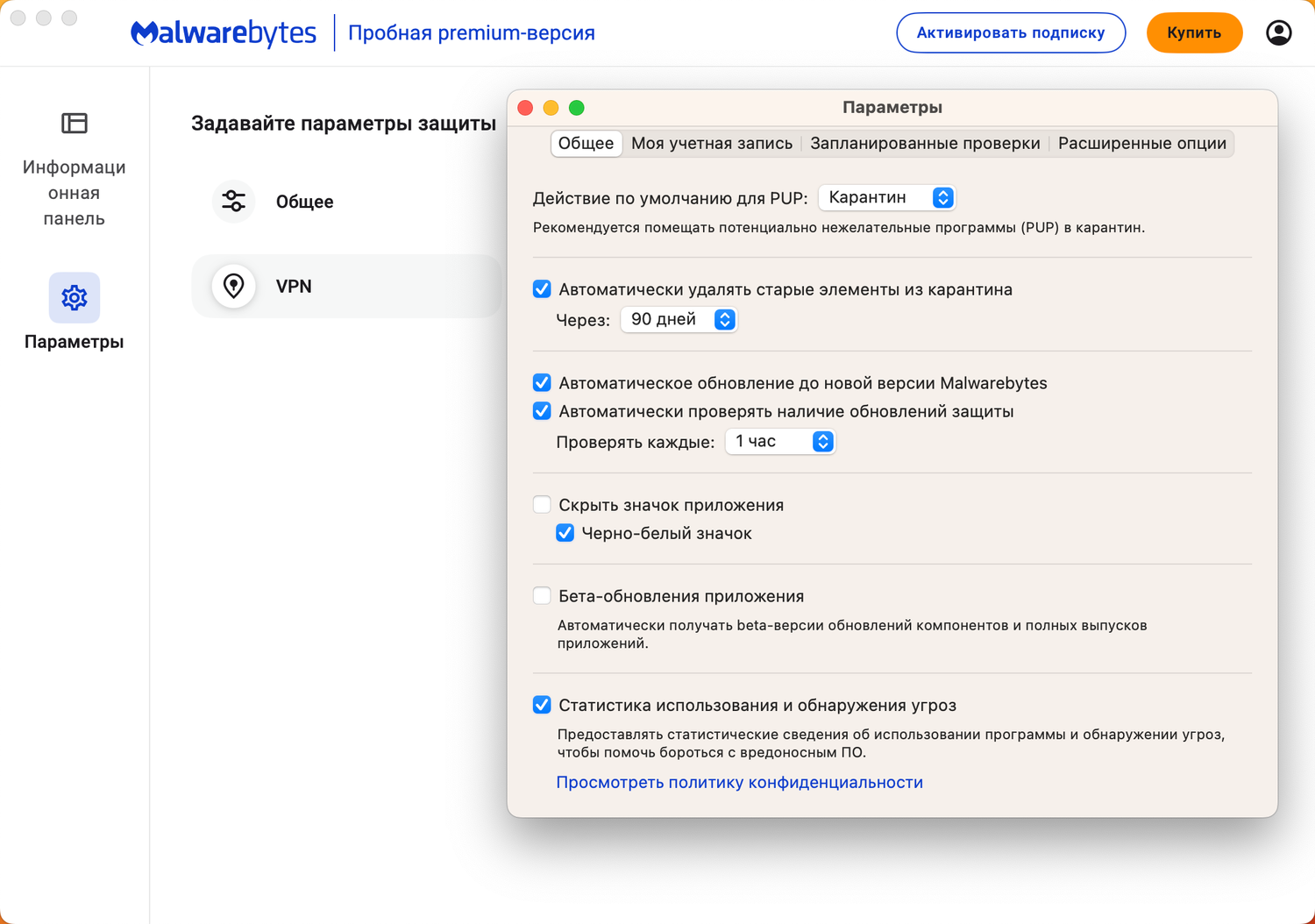Open the user account profile icon
1315x924 pixels.
tap(1278, 33)
